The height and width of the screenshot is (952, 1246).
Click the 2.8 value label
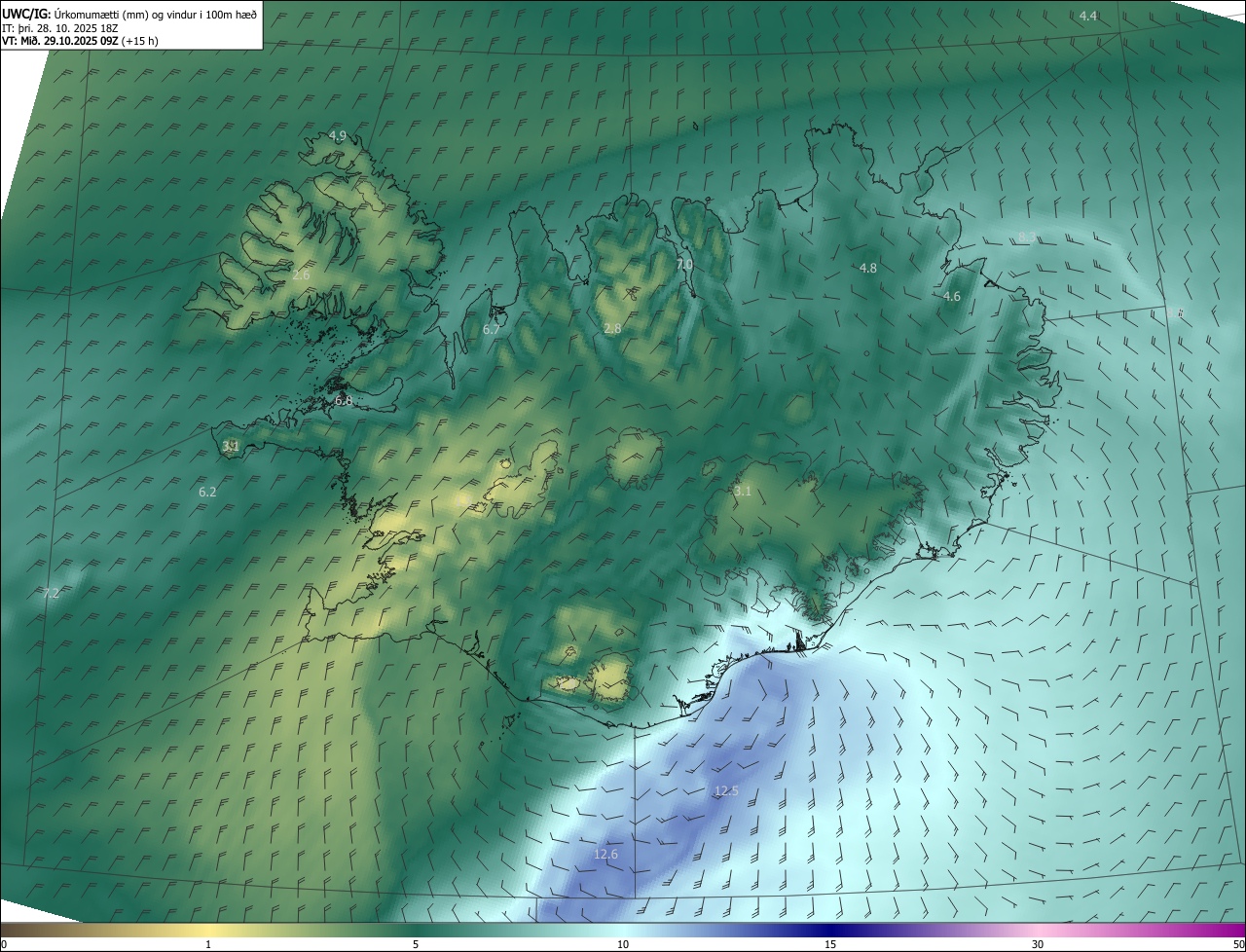pos(612,329)
